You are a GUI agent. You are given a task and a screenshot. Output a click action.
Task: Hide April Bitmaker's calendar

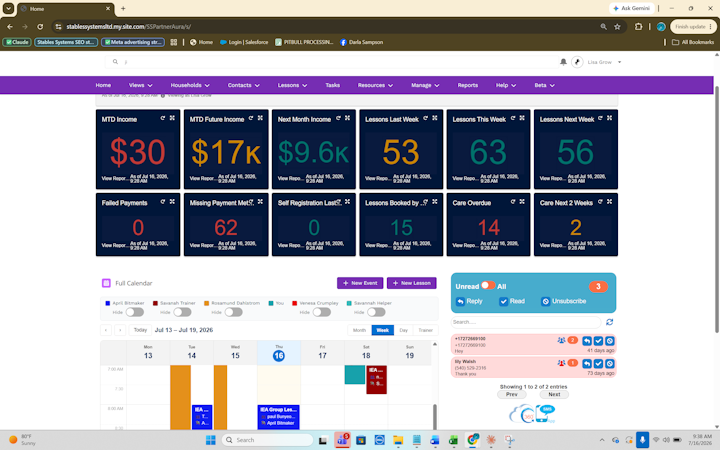pyautogui.click(x=135, y=312)
